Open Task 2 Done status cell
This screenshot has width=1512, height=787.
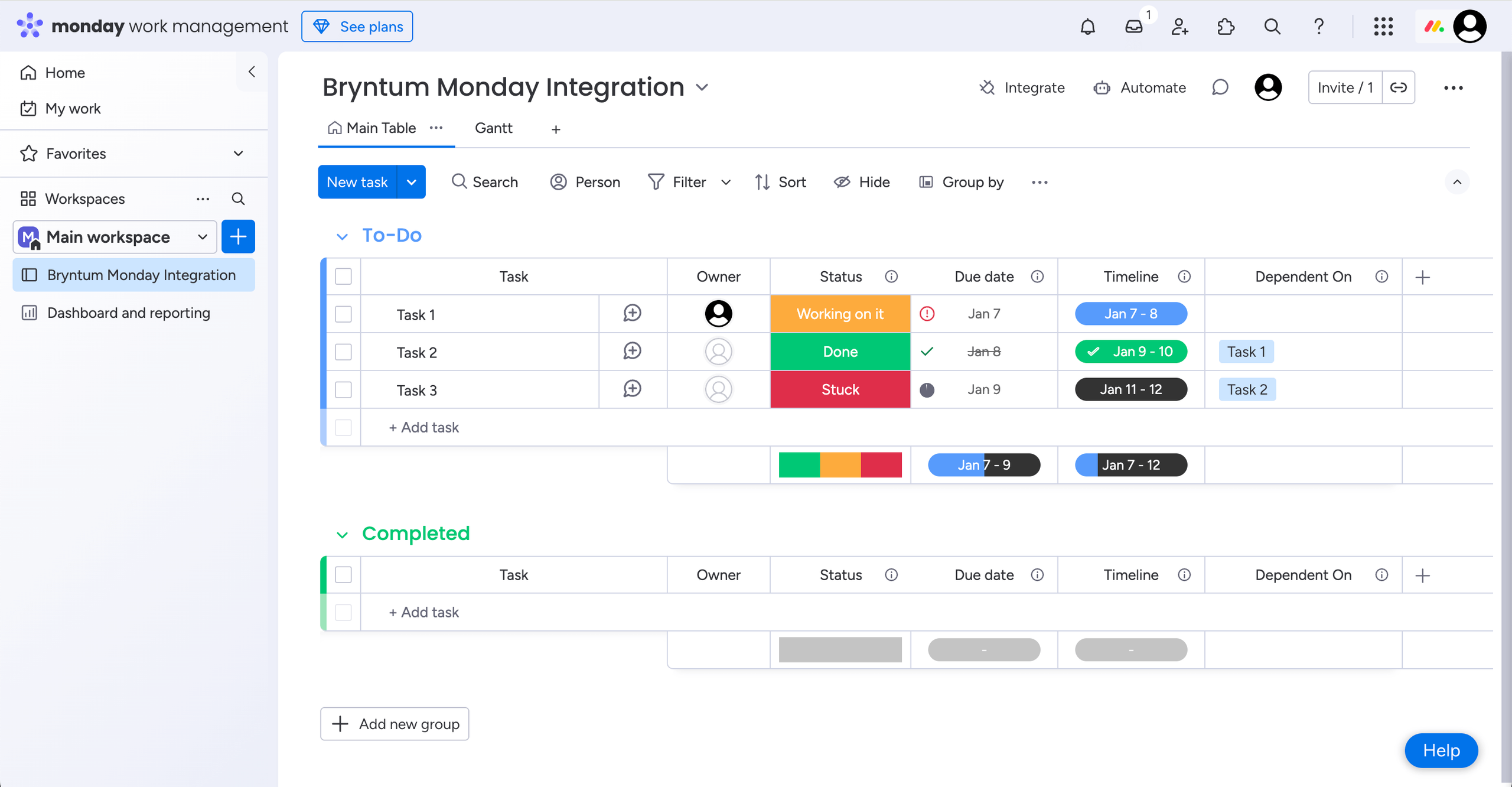coord(840,352)
